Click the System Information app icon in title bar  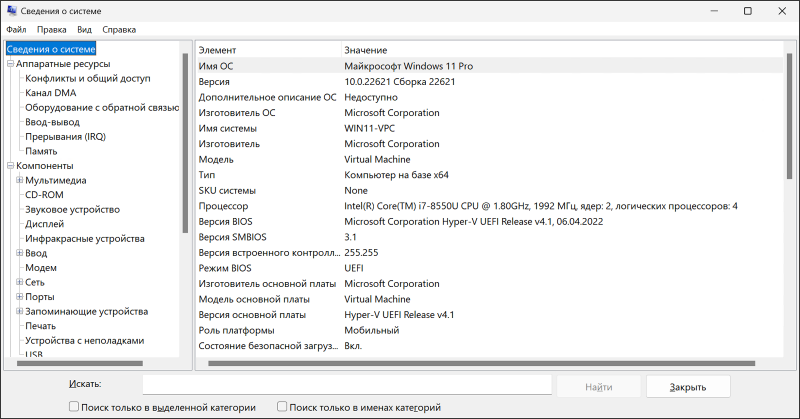(11, 11)
